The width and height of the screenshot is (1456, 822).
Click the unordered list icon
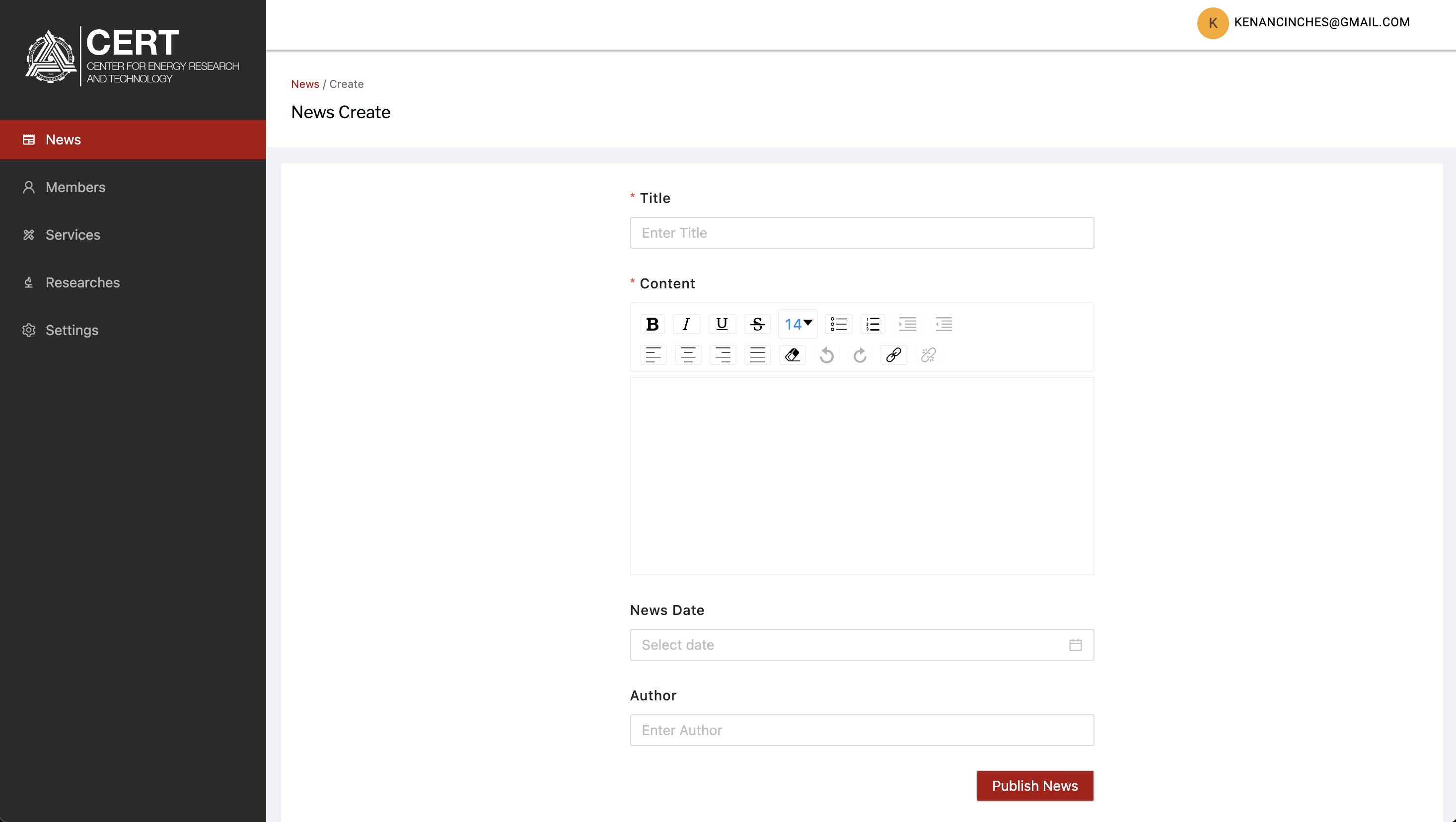pos(839,324)
